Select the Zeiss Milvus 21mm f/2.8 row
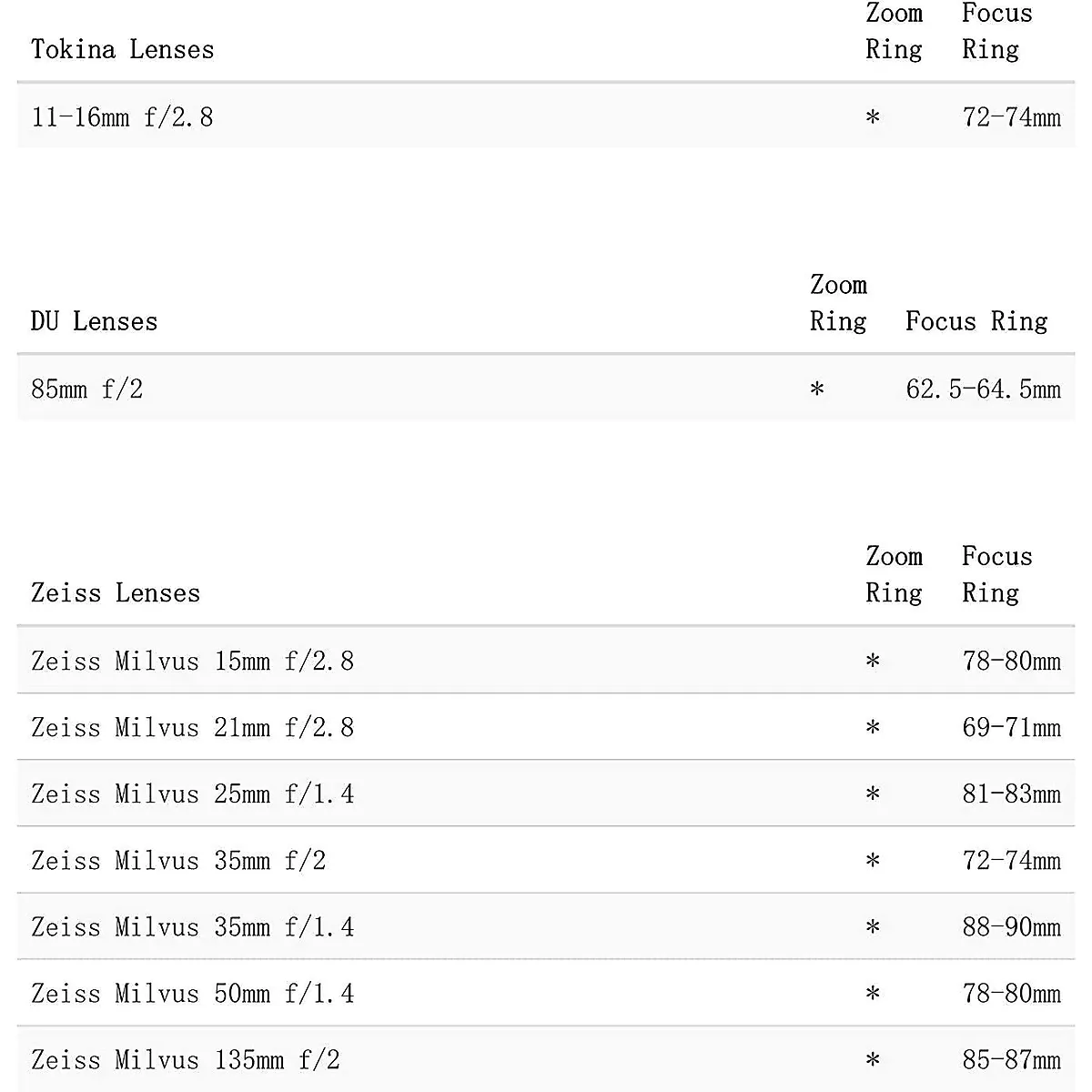The width and height of the screenshot is (1092, 1092). pos(192,727)
